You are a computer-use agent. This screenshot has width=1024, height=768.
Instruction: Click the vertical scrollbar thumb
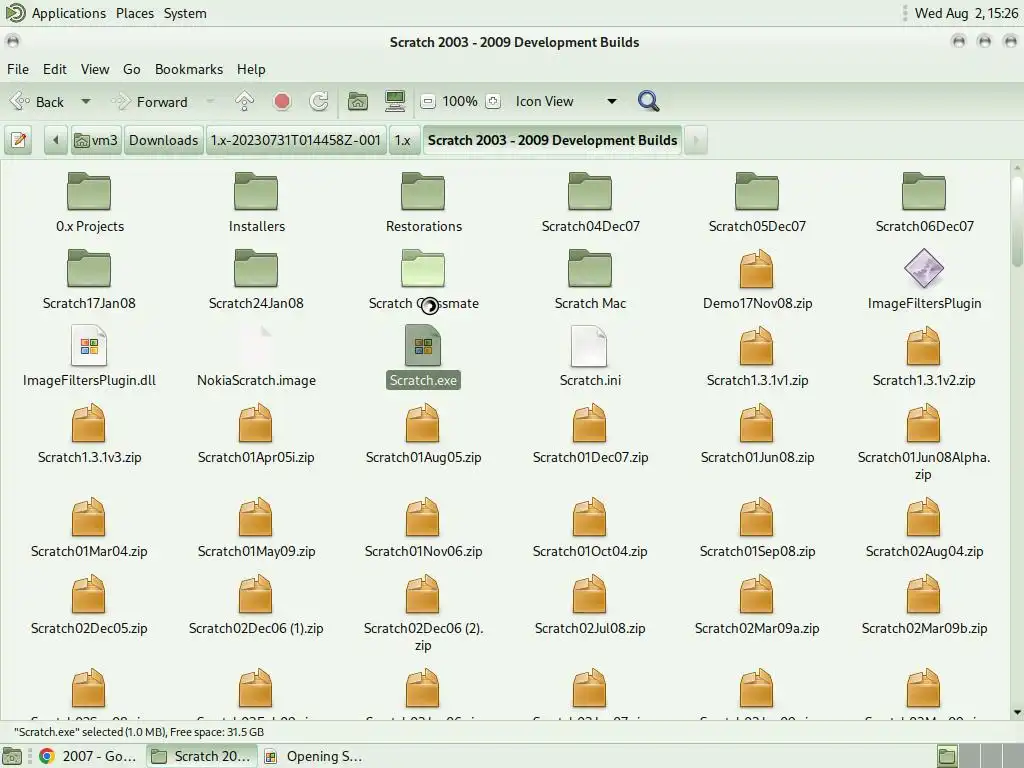pyautogui.click(x=1017, y=220)
